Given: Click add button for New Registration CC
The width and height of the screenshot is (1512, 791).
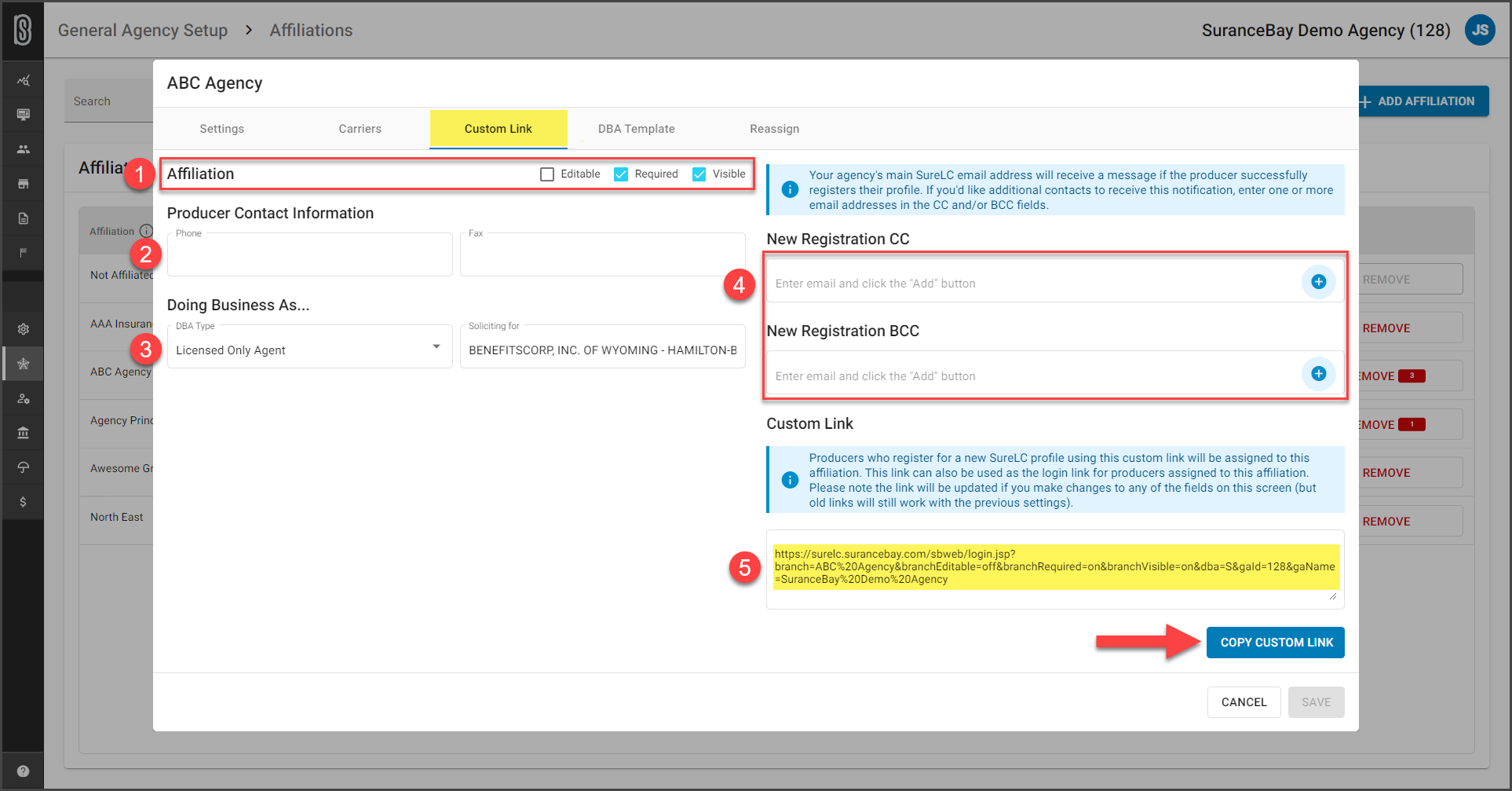Looking at the screenshot, I should pos(1318,281).
